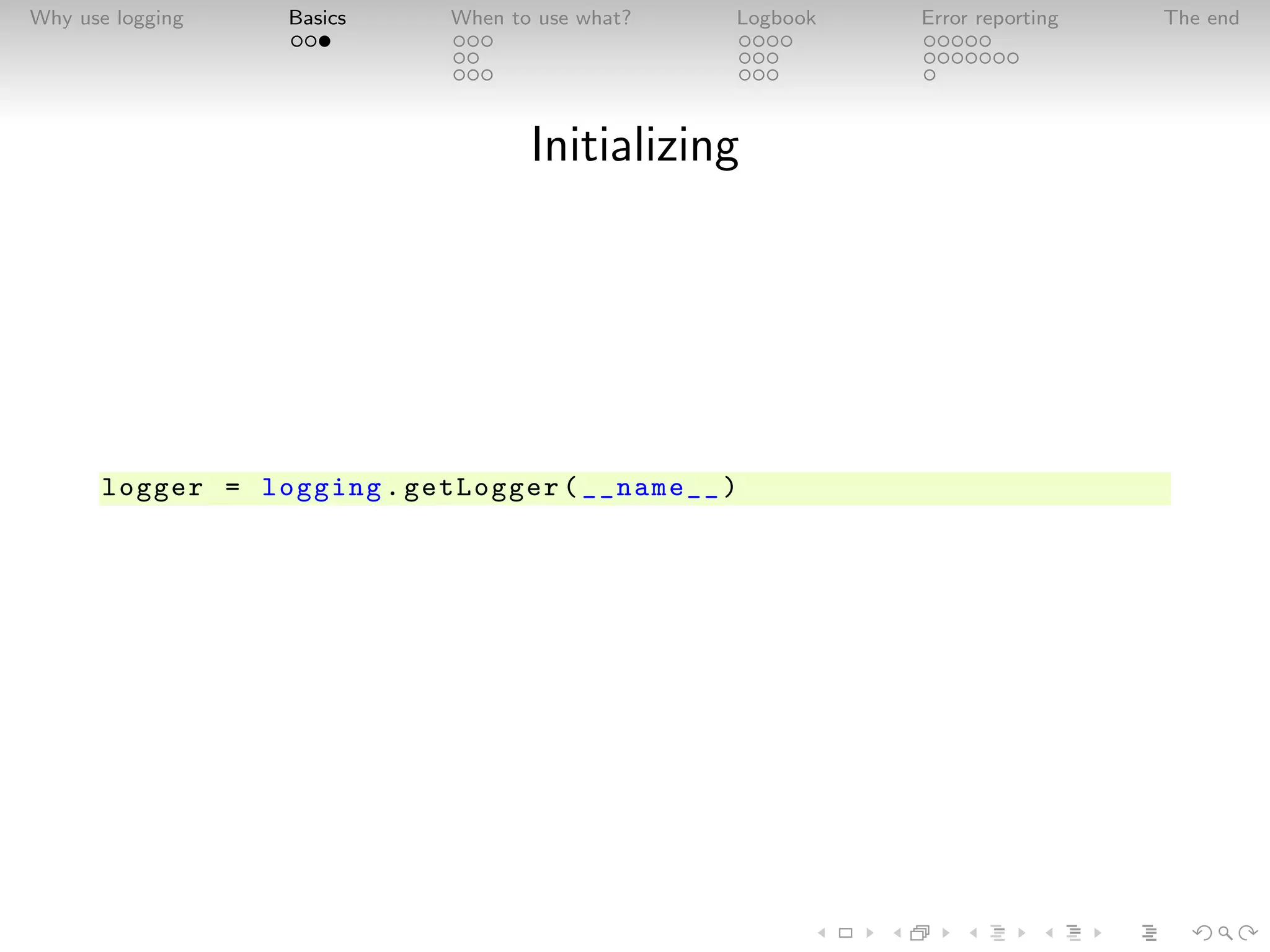
Task: Open the 'Basics' section
Action: 317,18
